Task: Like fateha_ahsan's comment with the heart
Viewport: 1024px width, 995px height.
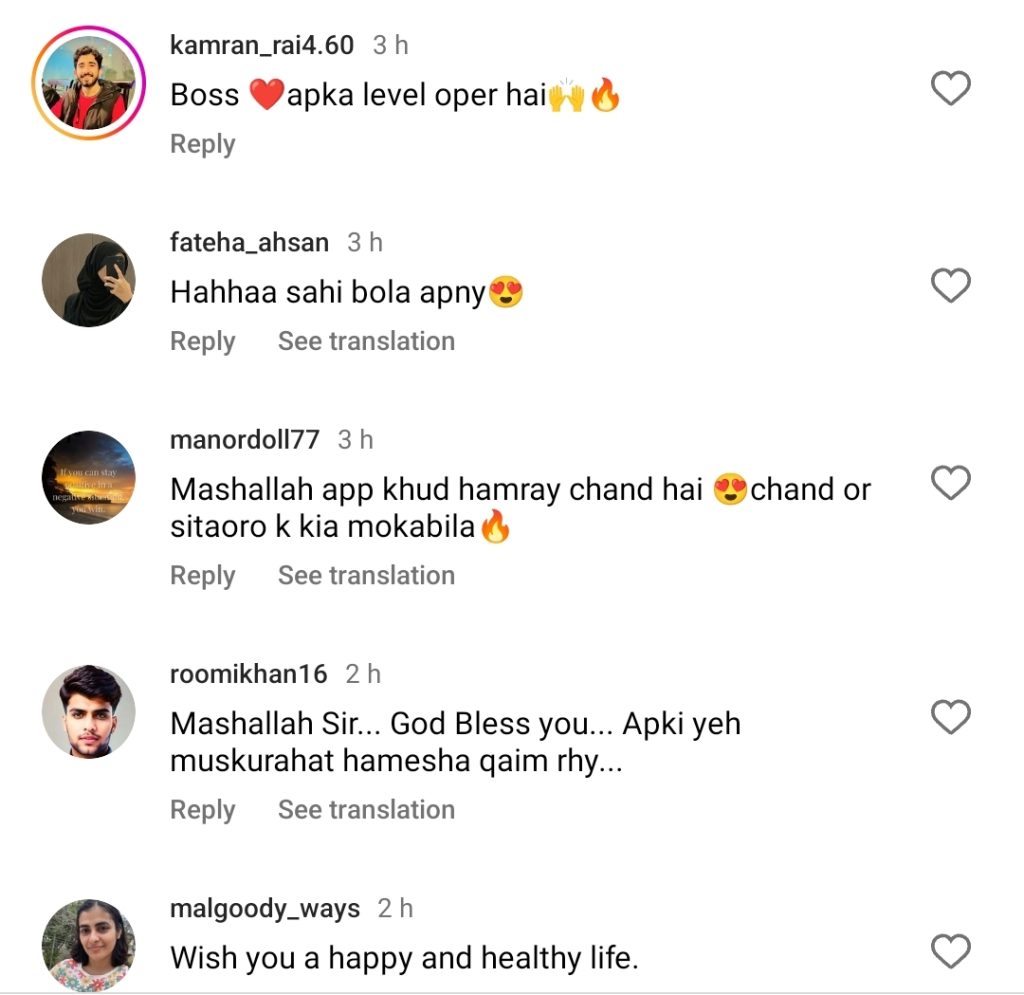Action: [950, 287]
